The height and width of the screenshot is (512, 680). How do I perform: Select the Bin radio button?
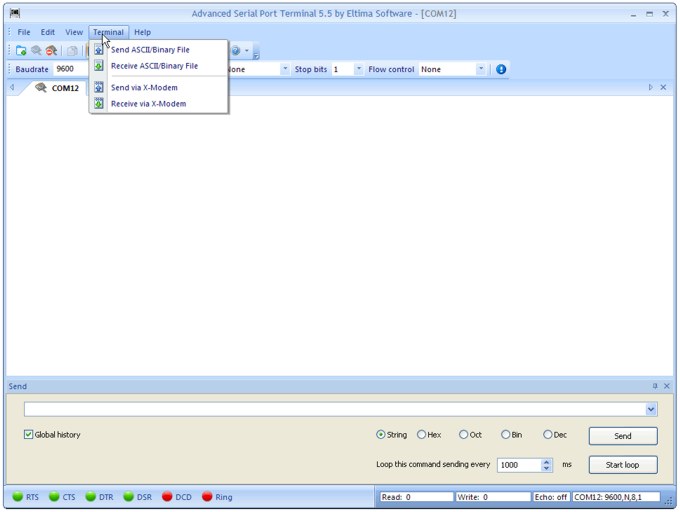[x=505, y=434]
